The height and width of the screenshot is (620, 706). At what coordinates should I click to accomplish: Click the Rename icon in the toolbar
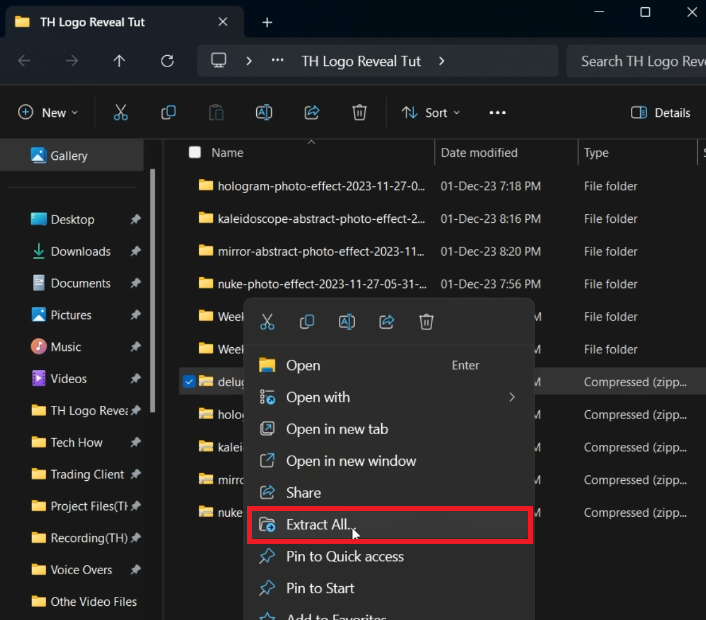coord(264,113)
